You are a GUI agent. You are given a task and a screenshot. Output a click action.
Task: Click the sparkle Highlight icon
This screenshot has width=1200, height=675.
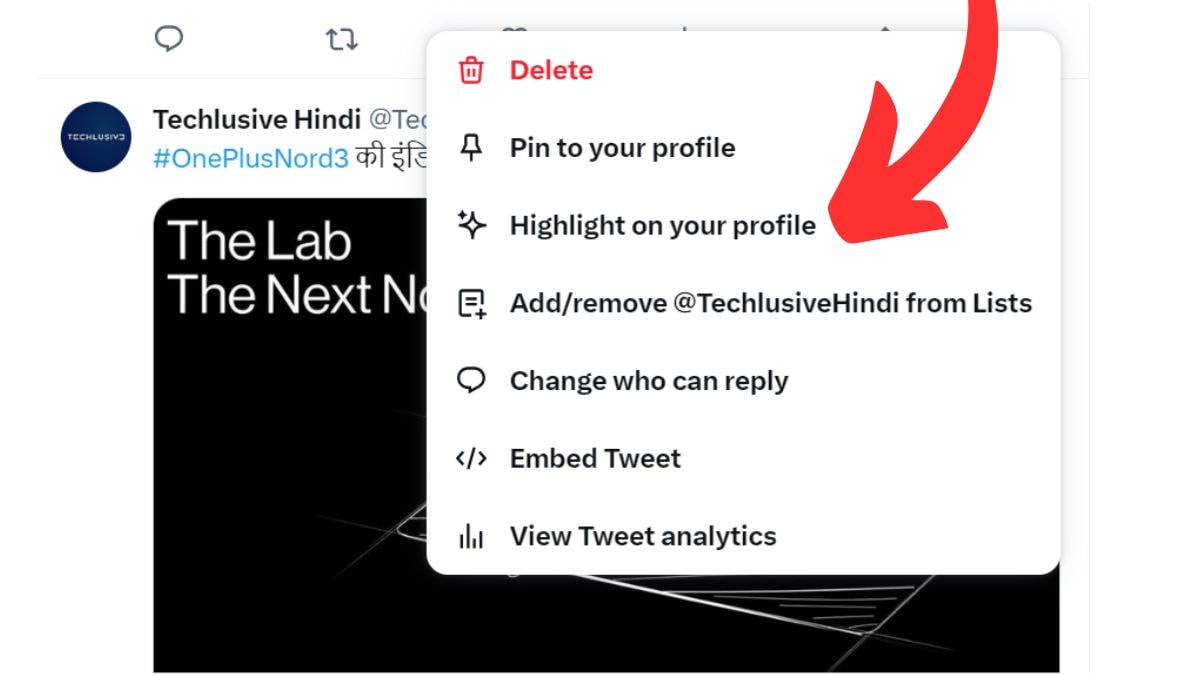471,225
